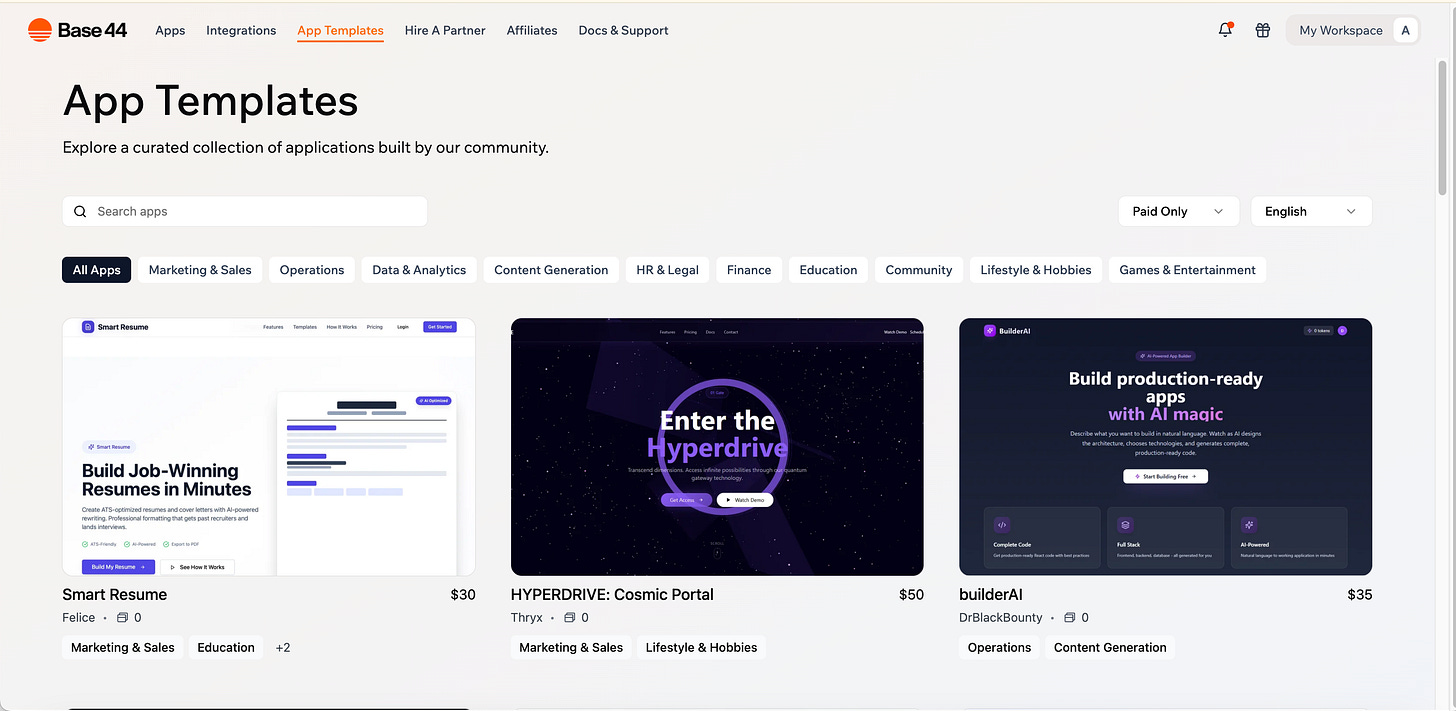
Task: Click the clone count icon under builderAI
Action: coord(1069,618)
